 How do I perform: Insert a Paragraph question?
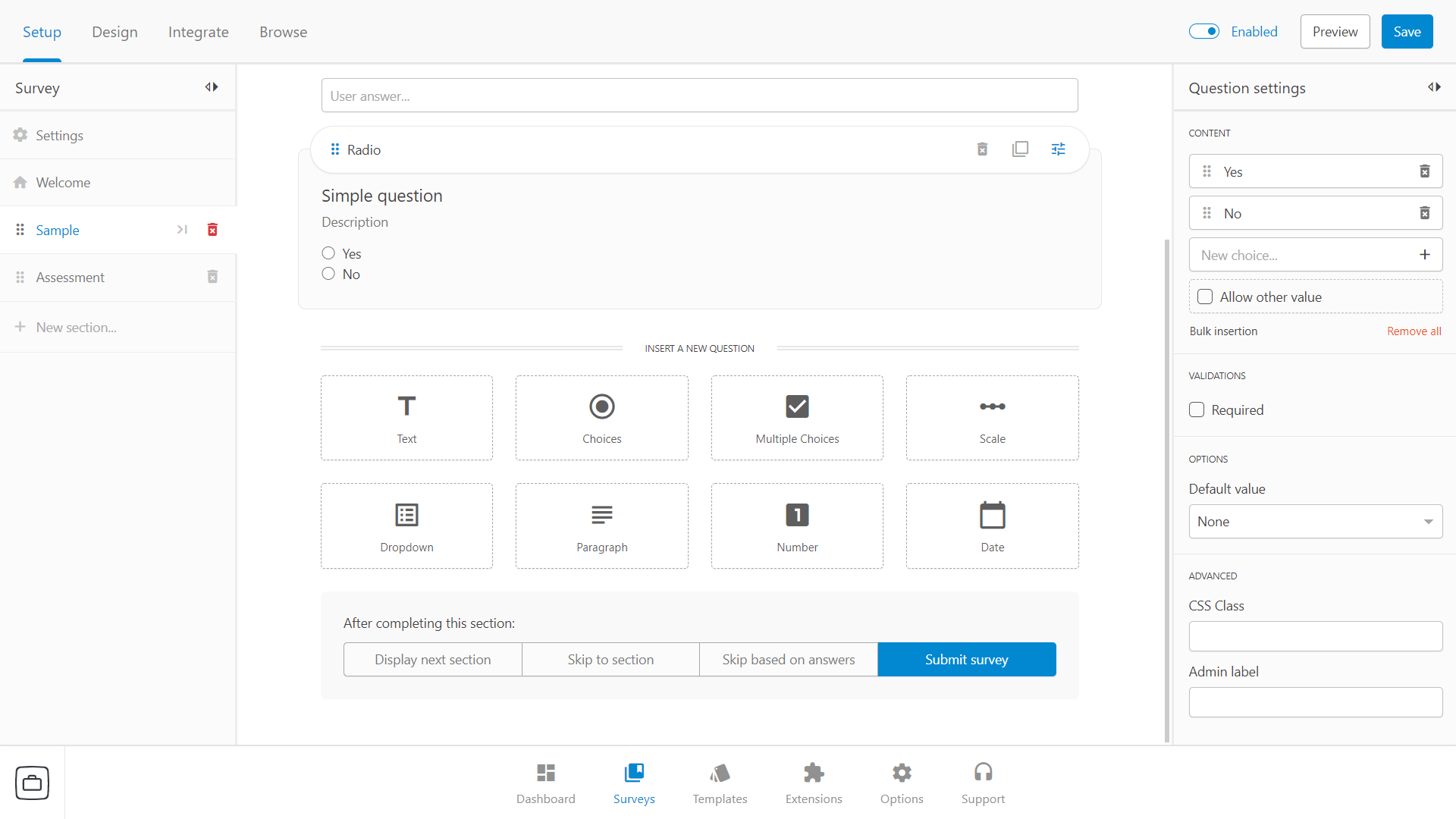click(602, 526)
